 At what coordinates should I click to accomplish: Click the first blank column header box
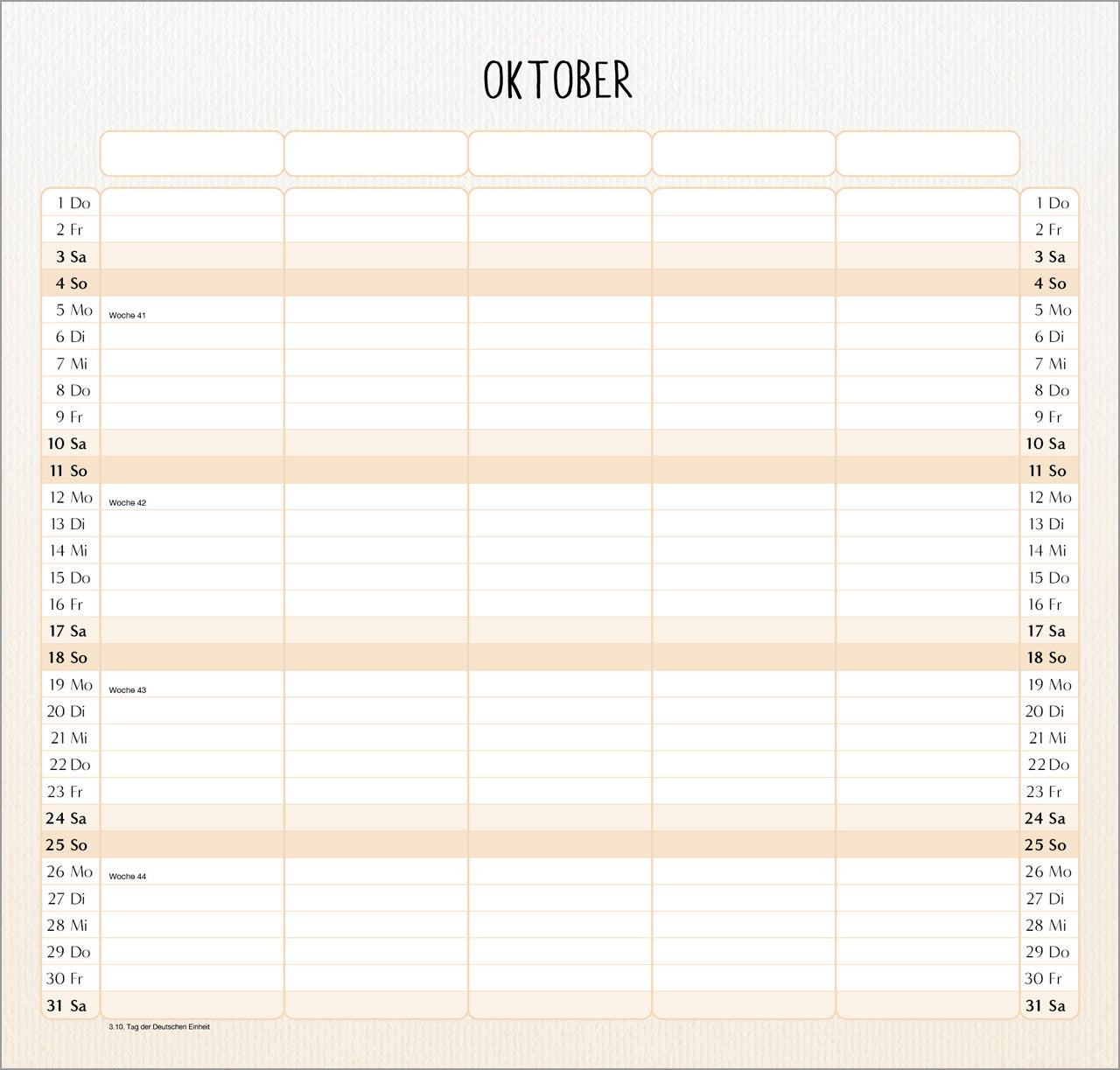pos(192,154)
